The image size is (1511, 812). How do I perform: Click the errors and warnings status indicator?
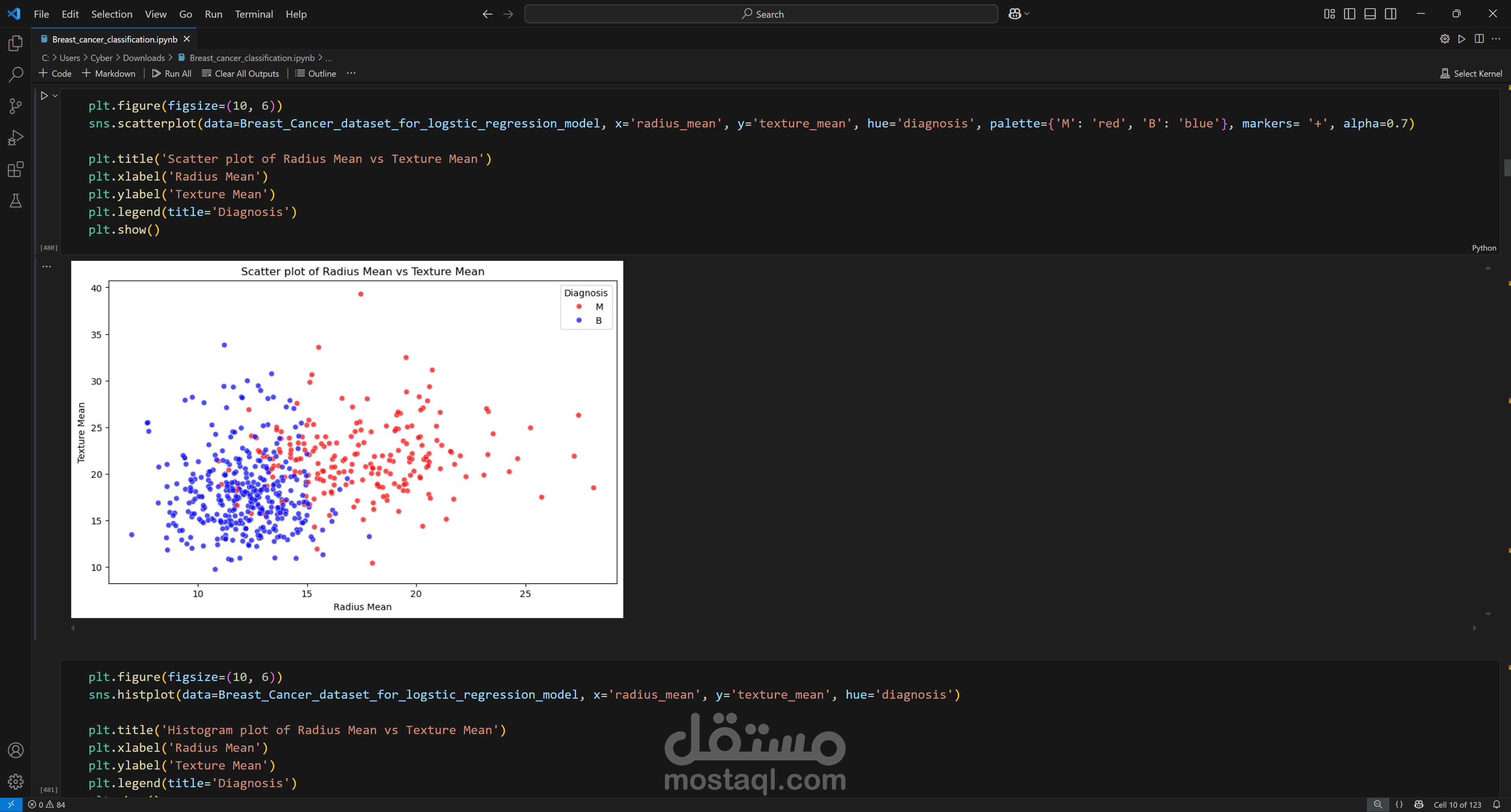tap(47, 805)
